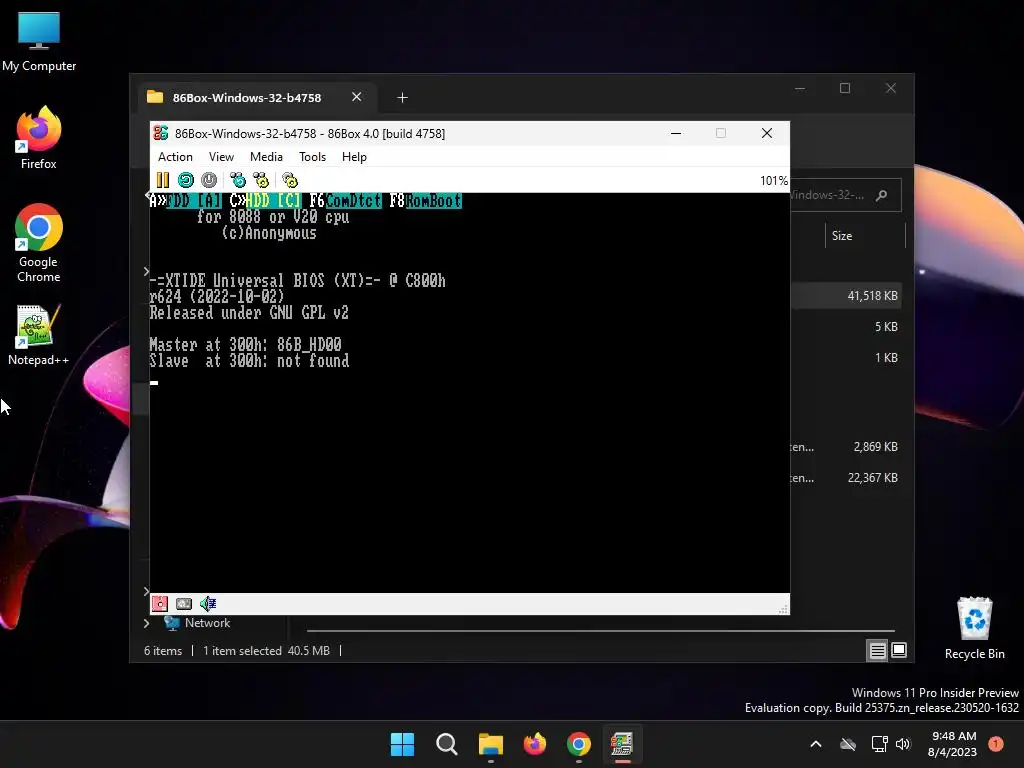Viewport: 1024px width, 768px height.
Task: Expand the Network tree node
Action: [x=146, y=623]
